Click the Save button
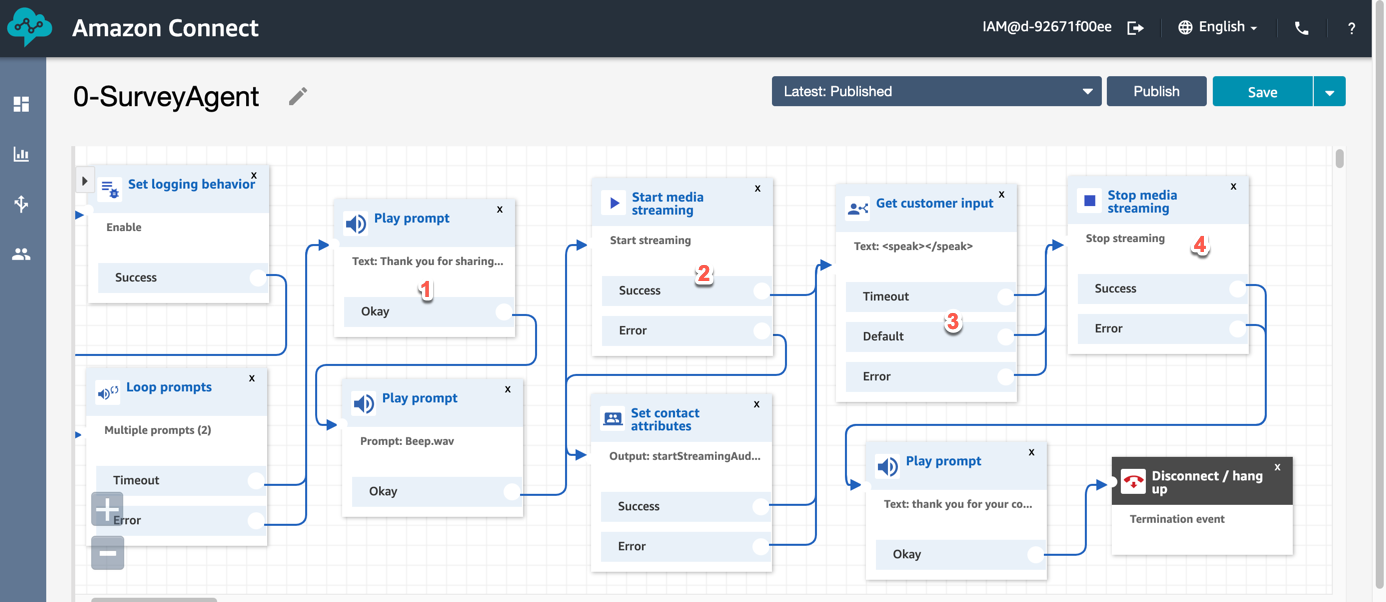This screenshot has width=1386, height=602. (1262, 92)
